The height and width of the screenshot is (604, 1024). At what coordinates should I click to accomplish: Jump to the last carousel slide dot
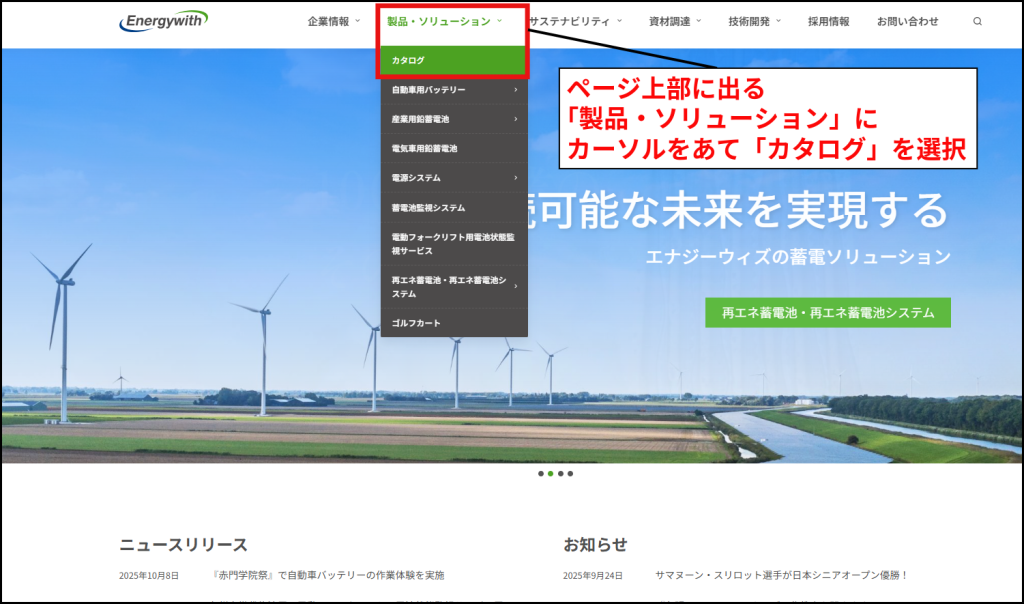(x=571, y=473)
